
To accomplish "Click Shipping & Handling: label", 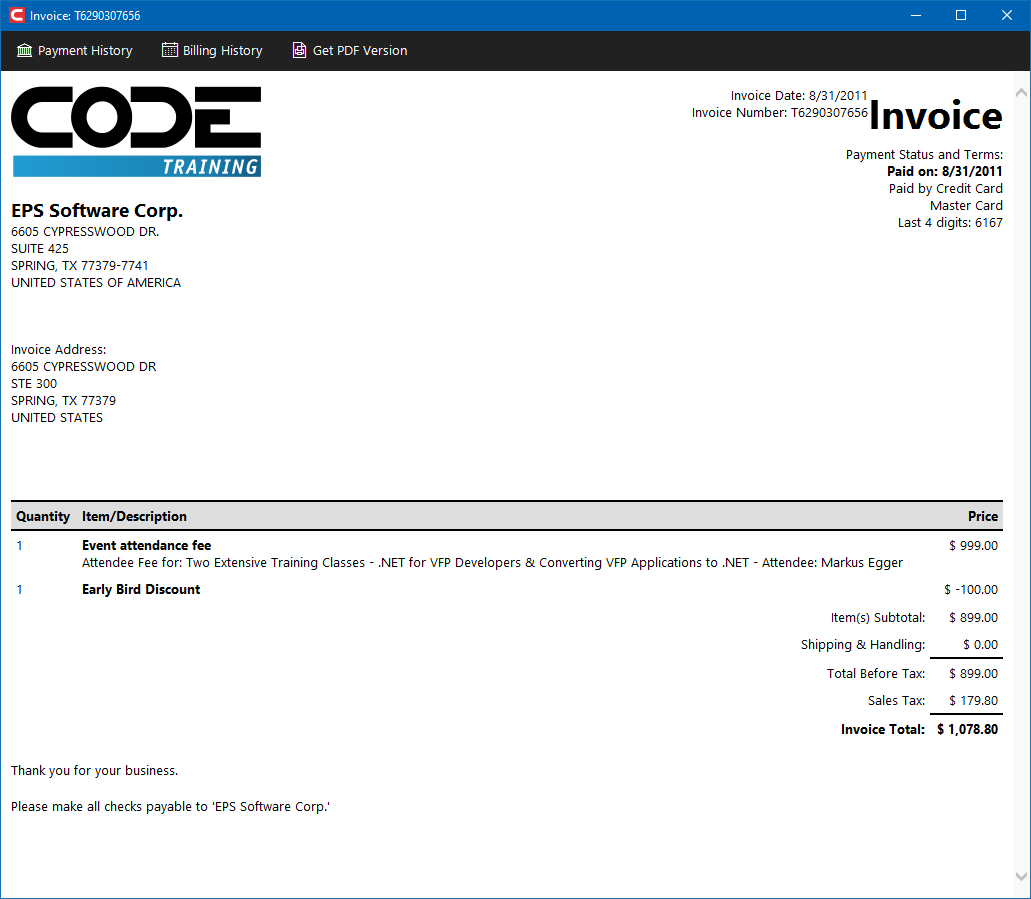I will 863,644.
